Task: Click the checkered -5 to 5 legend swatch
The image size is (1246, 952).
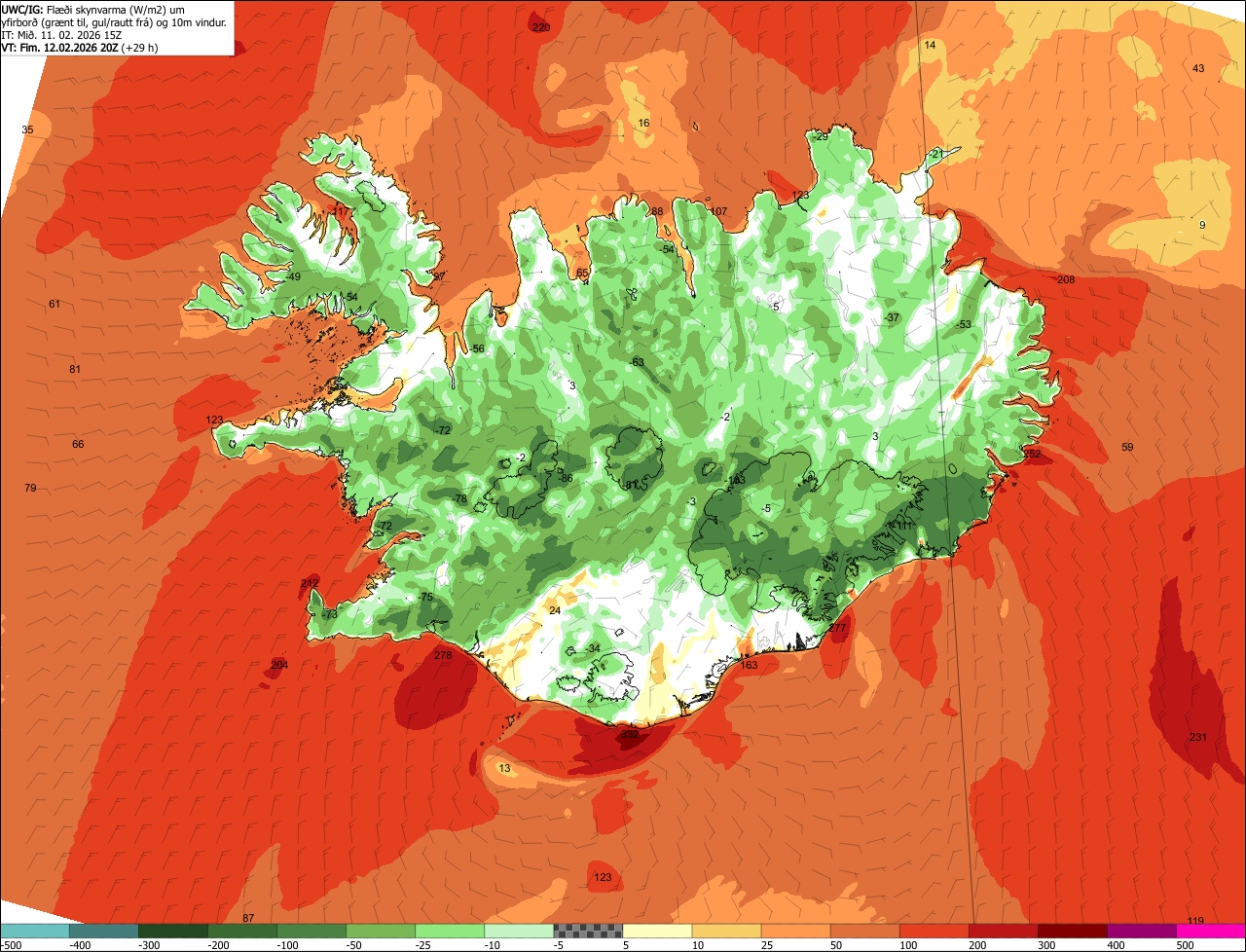Action: (x=588, y=931)
